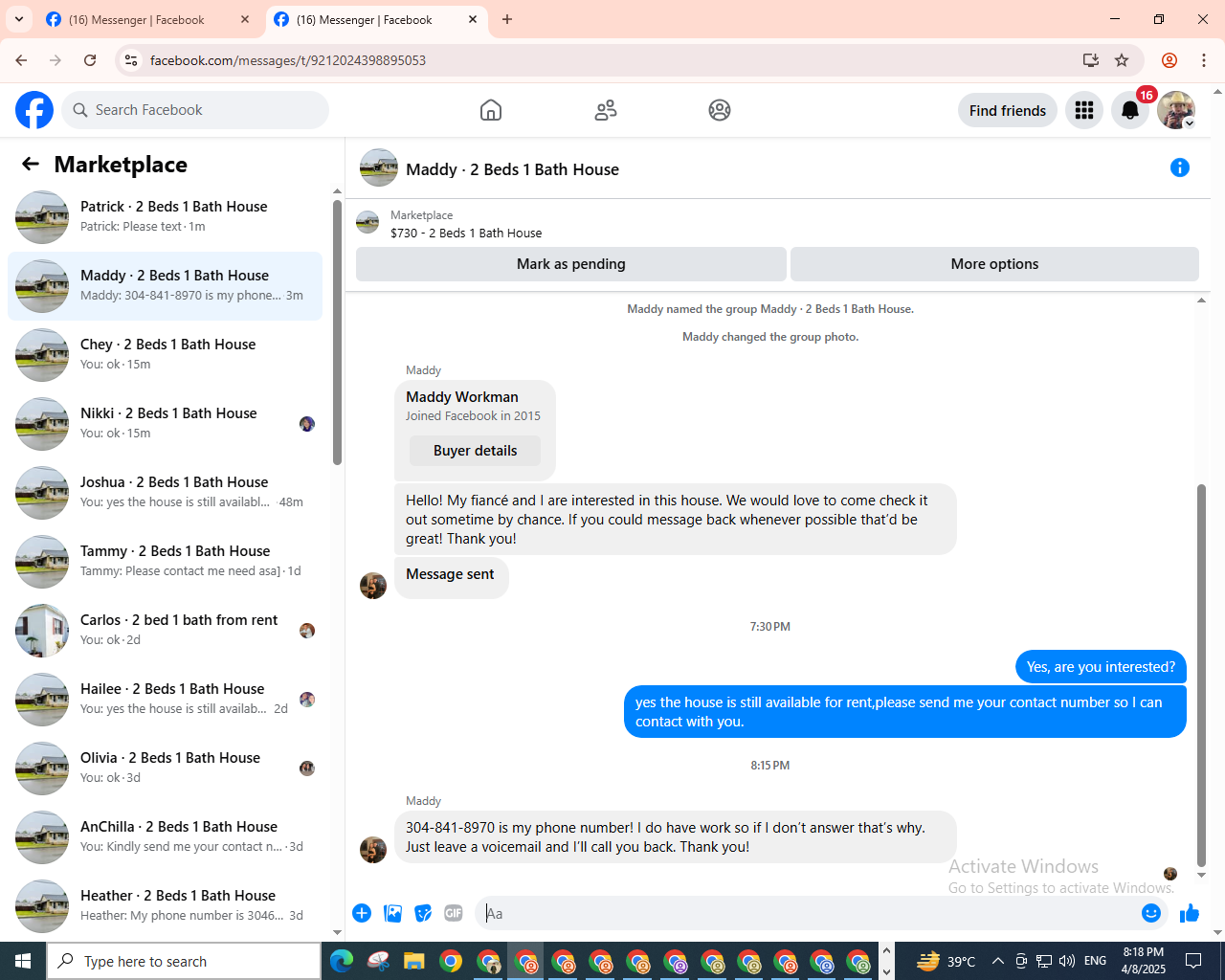Choose a sticker icon
This screenshot has width=1225, height=980.
tap(423, 913)
